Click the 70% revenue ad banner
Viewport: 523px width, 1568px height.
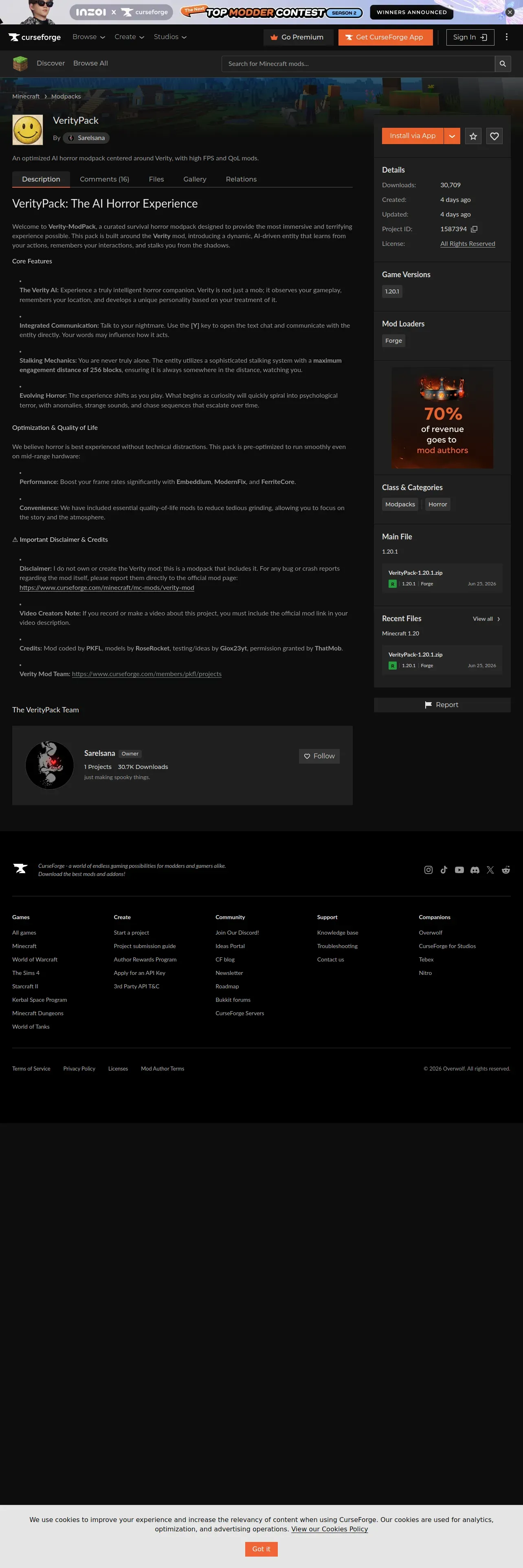pos(443,418)
